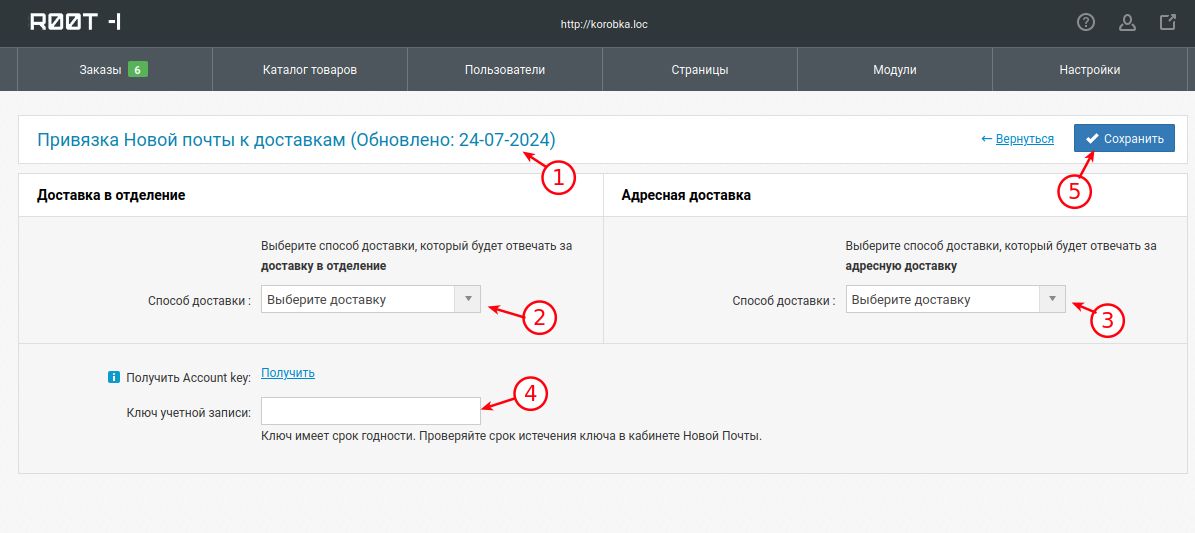
Task: Open the Настройки menu
Action: 1090,69
